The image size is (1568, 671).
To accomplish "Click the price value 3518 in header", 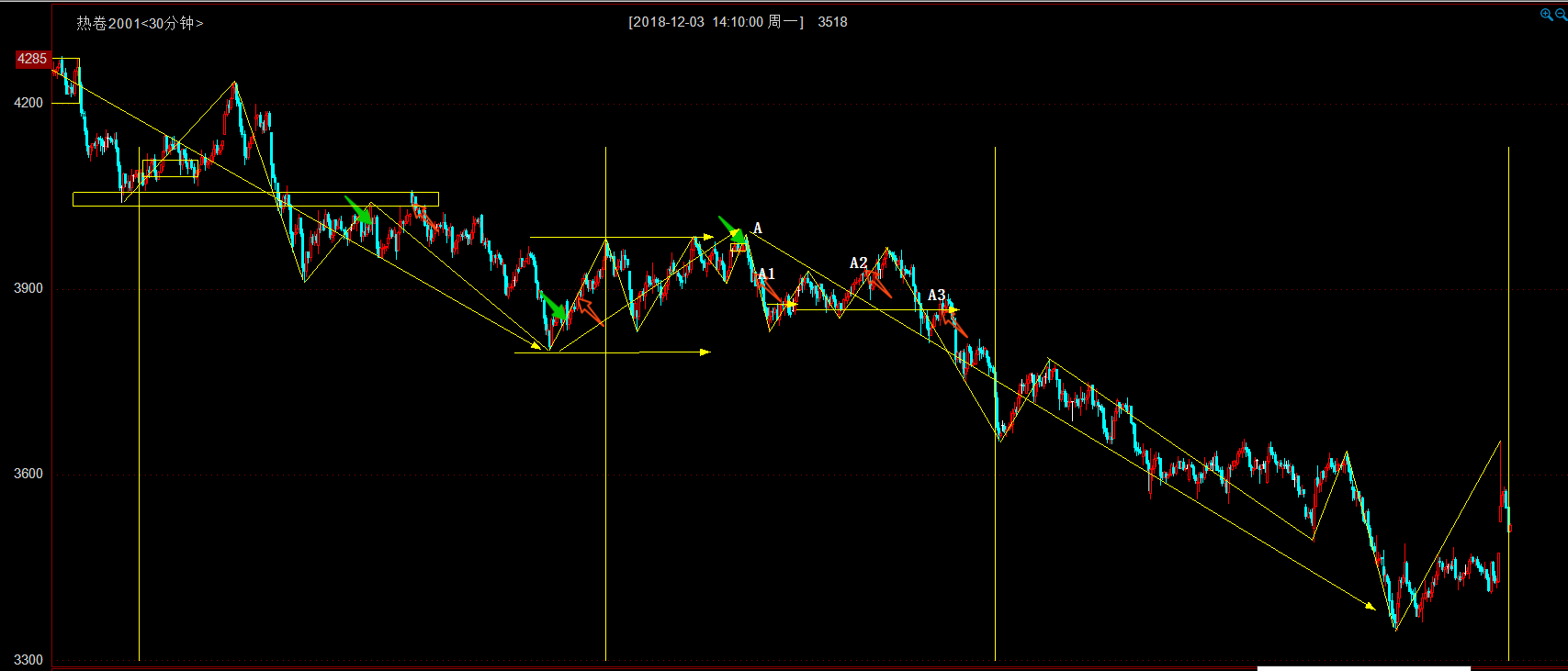I will coord(832,22).
